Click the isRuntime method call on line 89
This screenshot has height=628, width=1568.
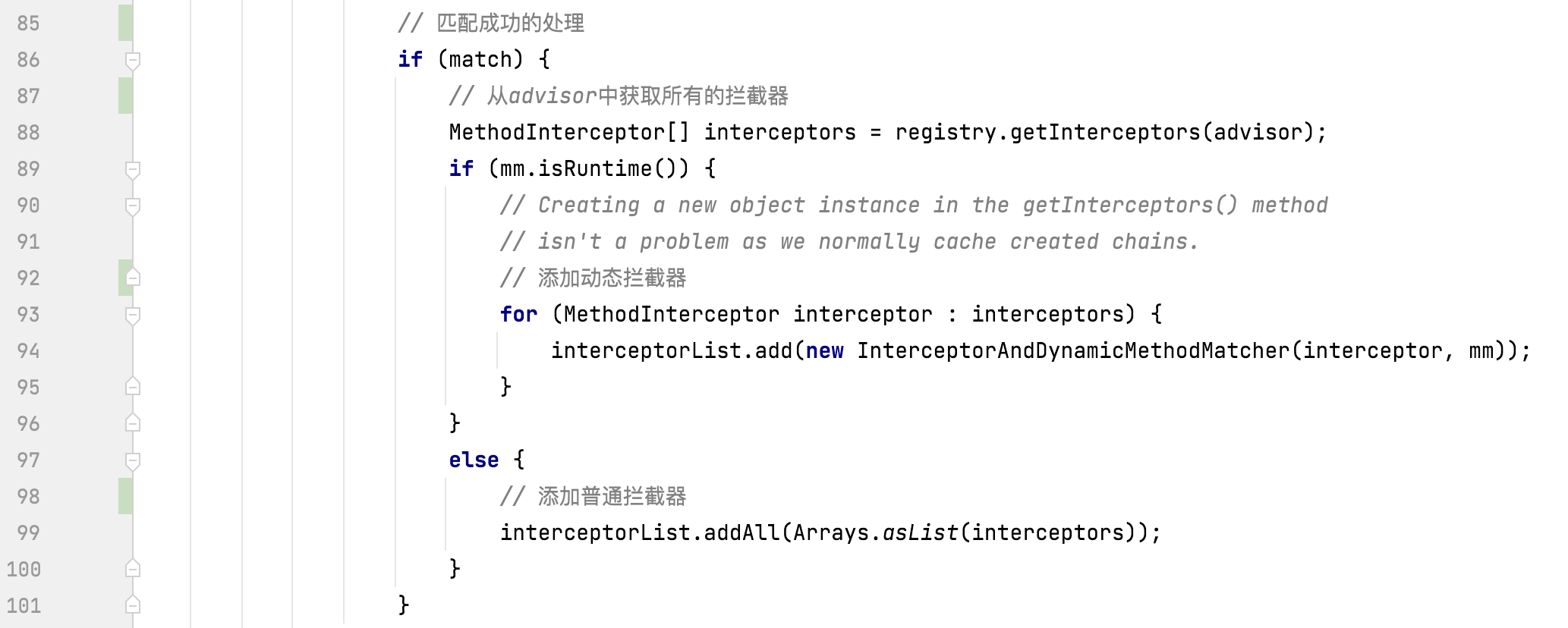[594, 169]
